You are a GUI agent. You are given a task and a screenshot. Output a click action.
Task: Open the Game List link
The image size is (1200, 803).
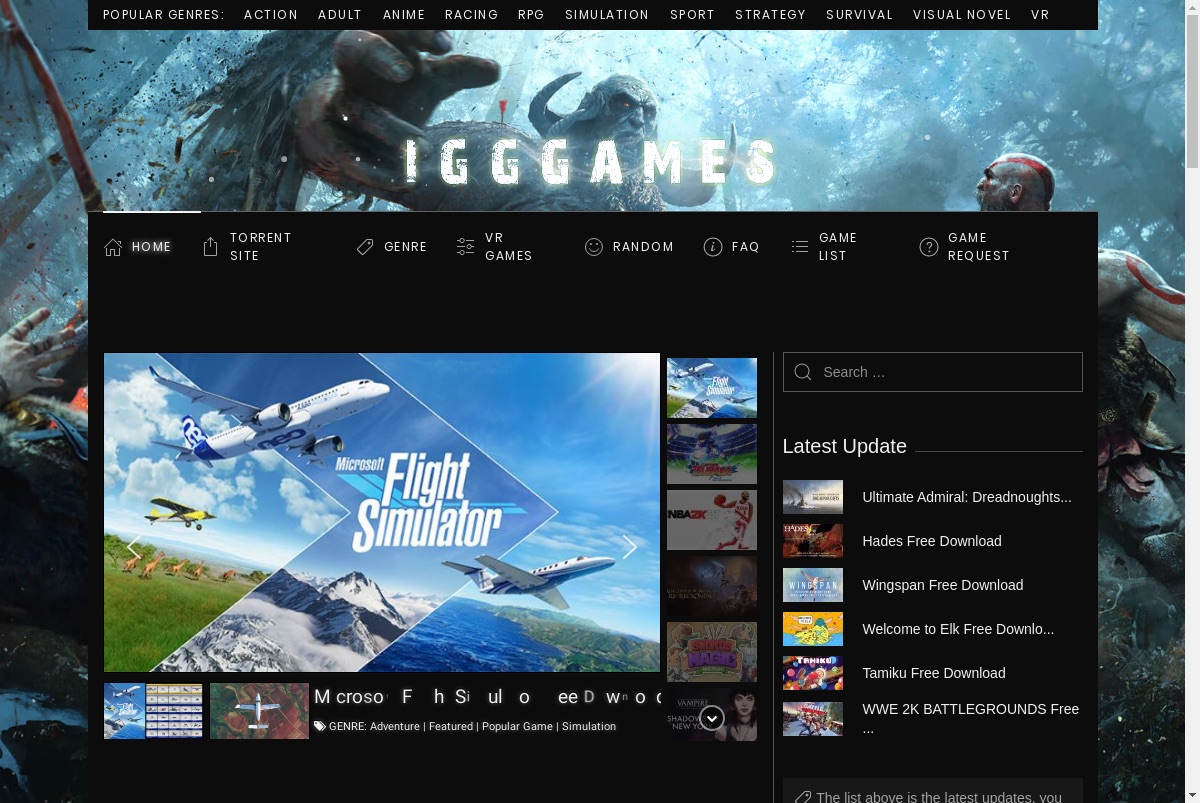pyautogui.click(x=838, y=247)
